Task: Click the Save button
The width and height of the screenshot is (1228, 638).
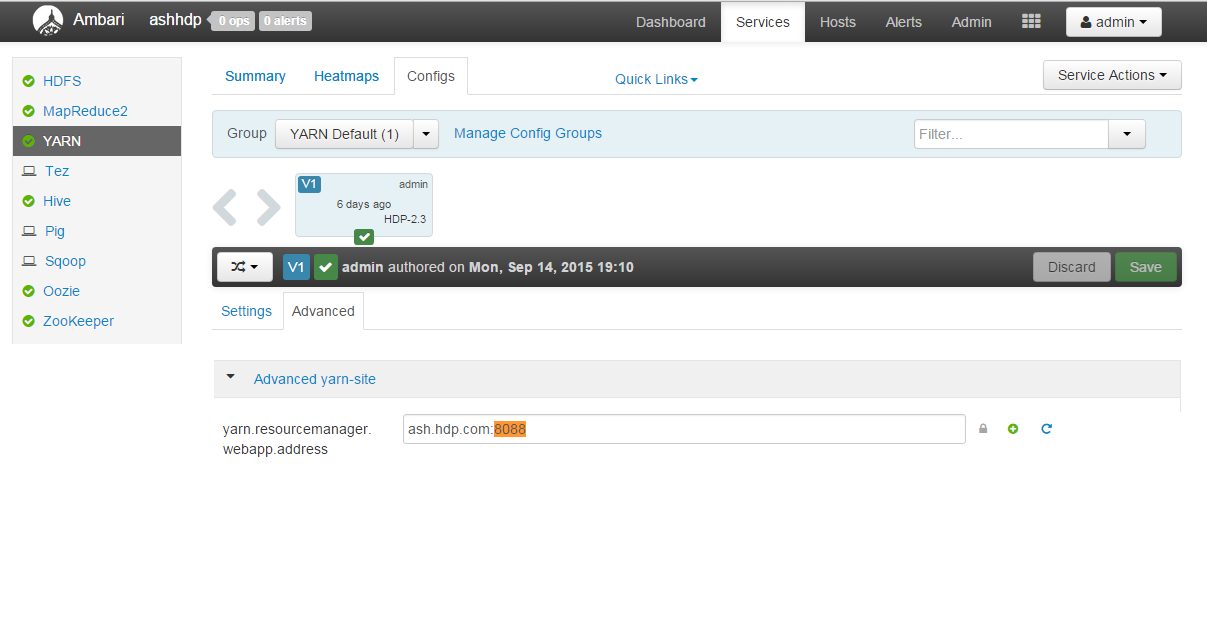Action: pos(1146,267)
